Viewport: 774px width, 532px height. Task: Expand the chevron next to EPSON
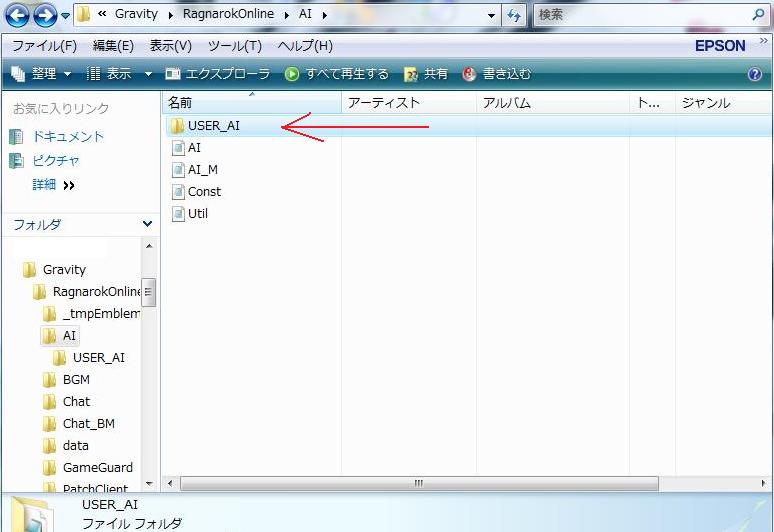[x=763, y=40]
